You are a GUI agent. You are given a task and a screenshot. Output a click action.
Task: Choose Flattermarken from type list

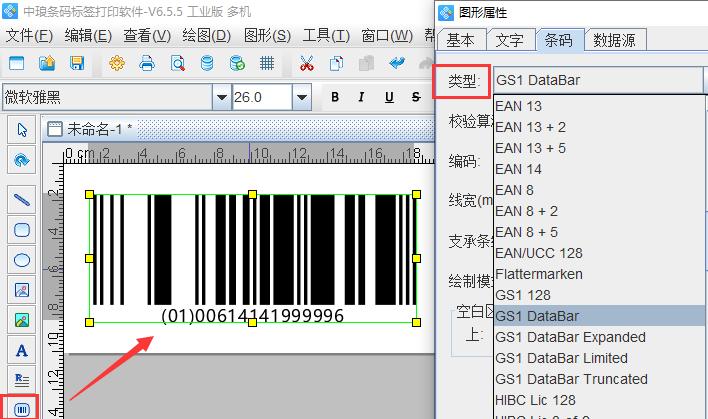[x=599, y=274]
